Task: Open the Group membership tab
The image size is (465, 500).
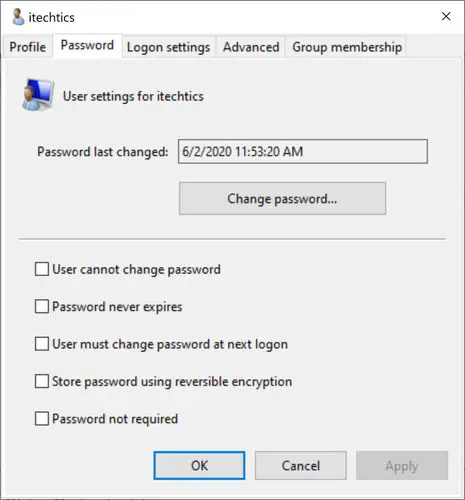Action: 347,47
